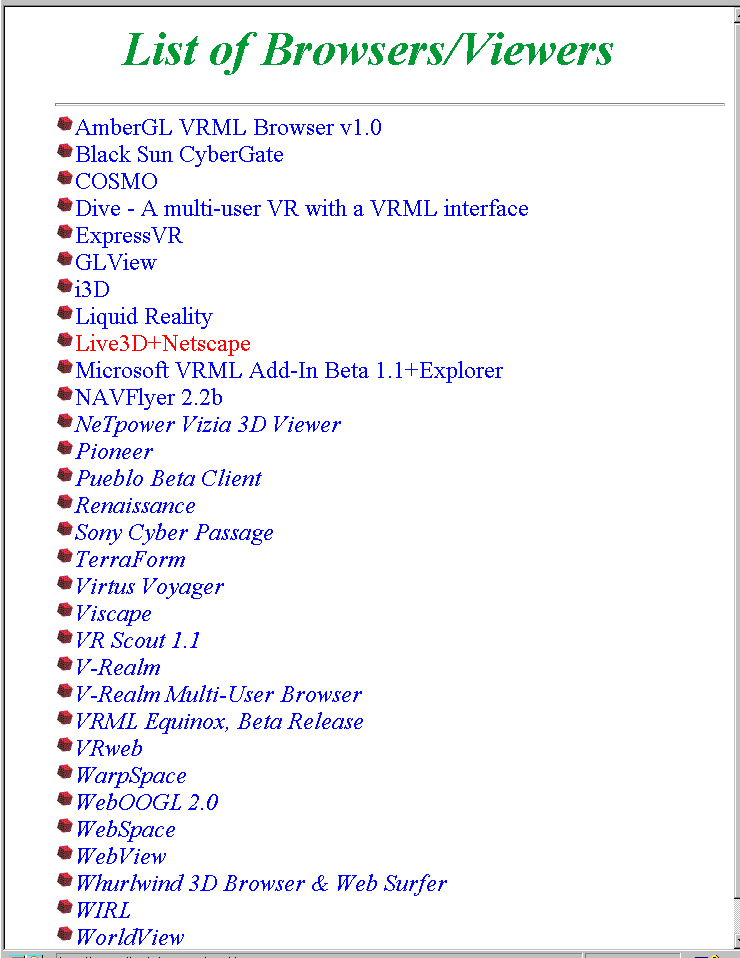This screenshot has height=958, width=740.
Task: Open the WebSpace link
Action: [x=125, y=830]
